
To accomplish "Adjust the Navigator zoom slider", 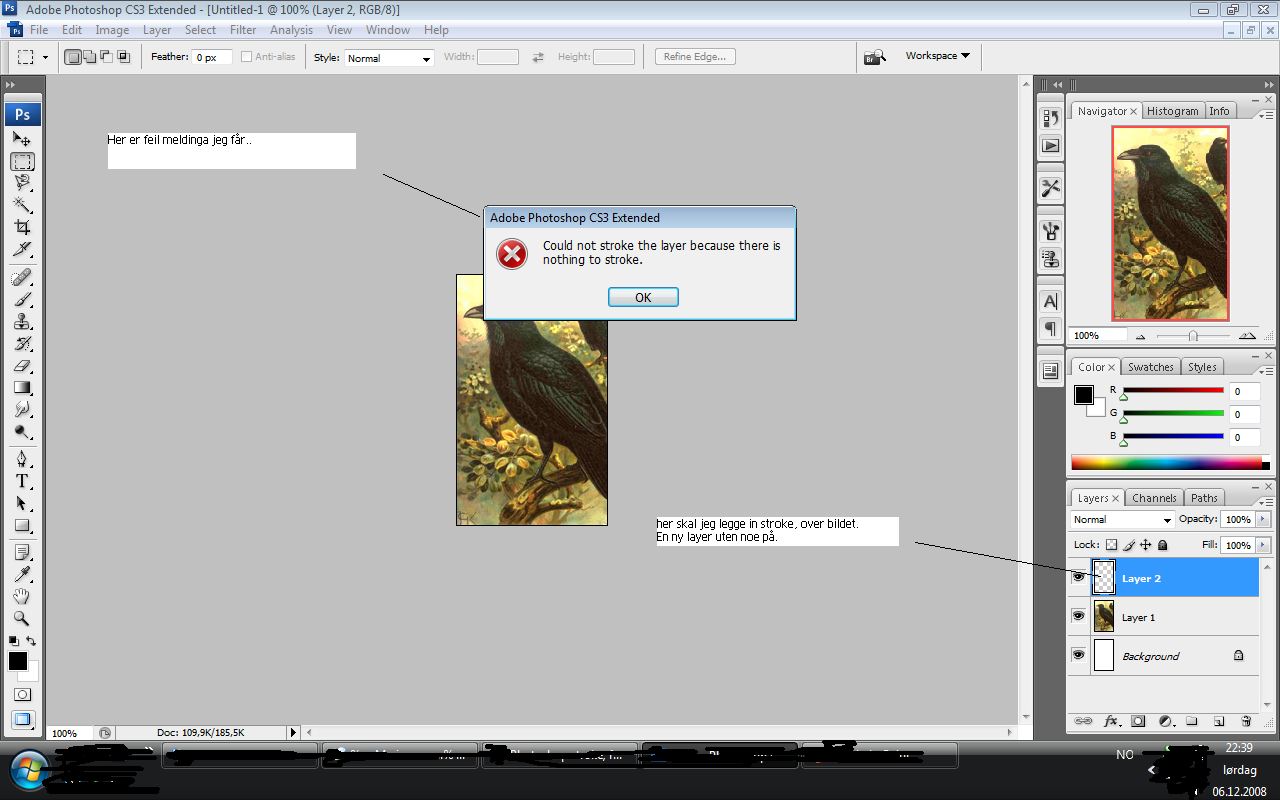I will tap(1193, 336).
